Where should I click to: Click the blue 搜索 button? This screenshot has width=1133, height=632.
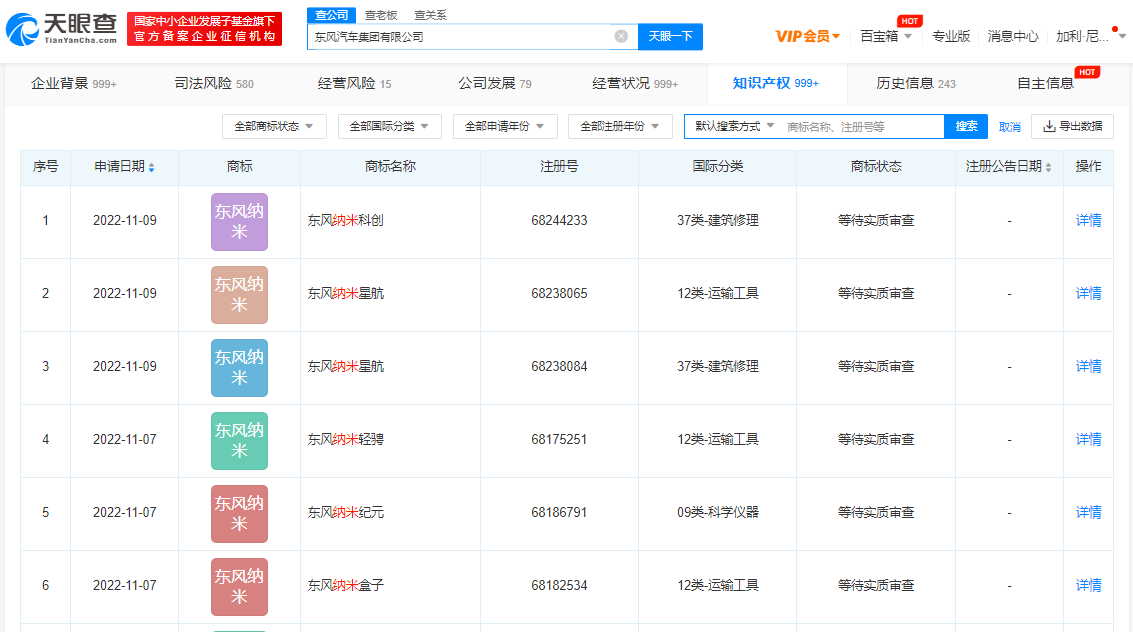point(964,126)
